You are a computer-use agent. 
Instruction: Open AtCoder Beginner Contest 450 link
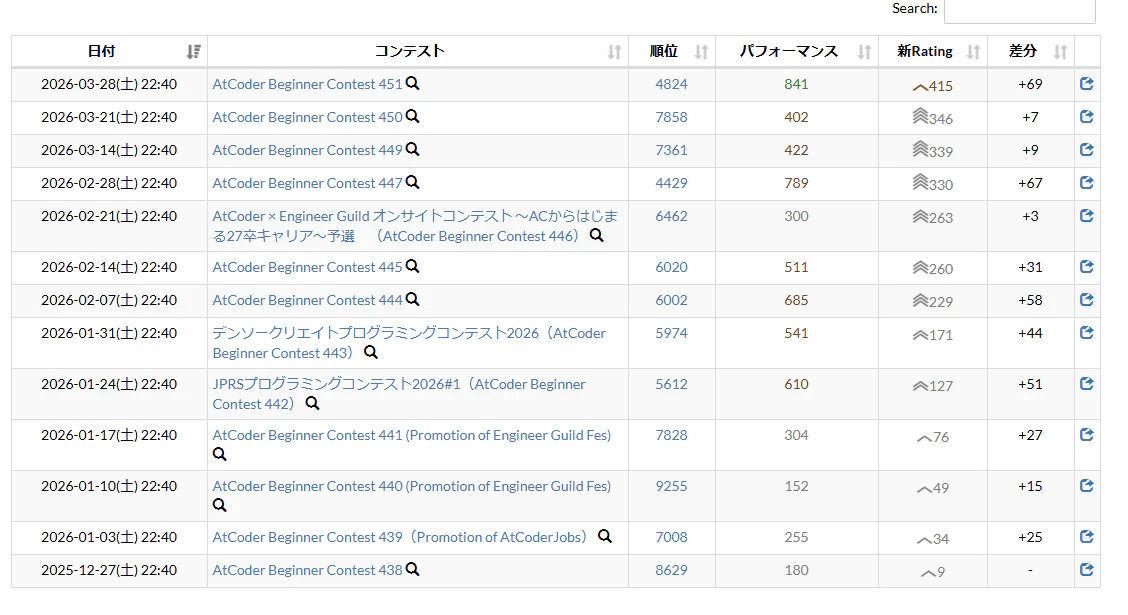tap(307, 117)
